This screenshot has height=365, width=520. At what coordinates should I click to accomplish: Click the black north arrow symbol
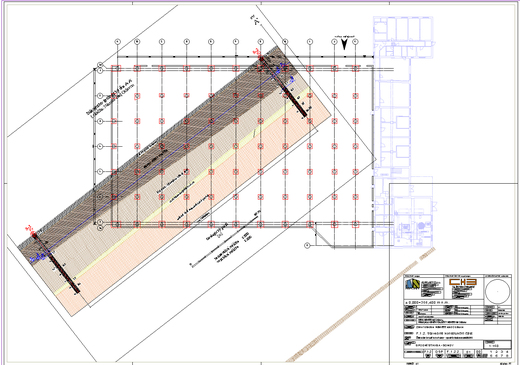click(344, 45)
